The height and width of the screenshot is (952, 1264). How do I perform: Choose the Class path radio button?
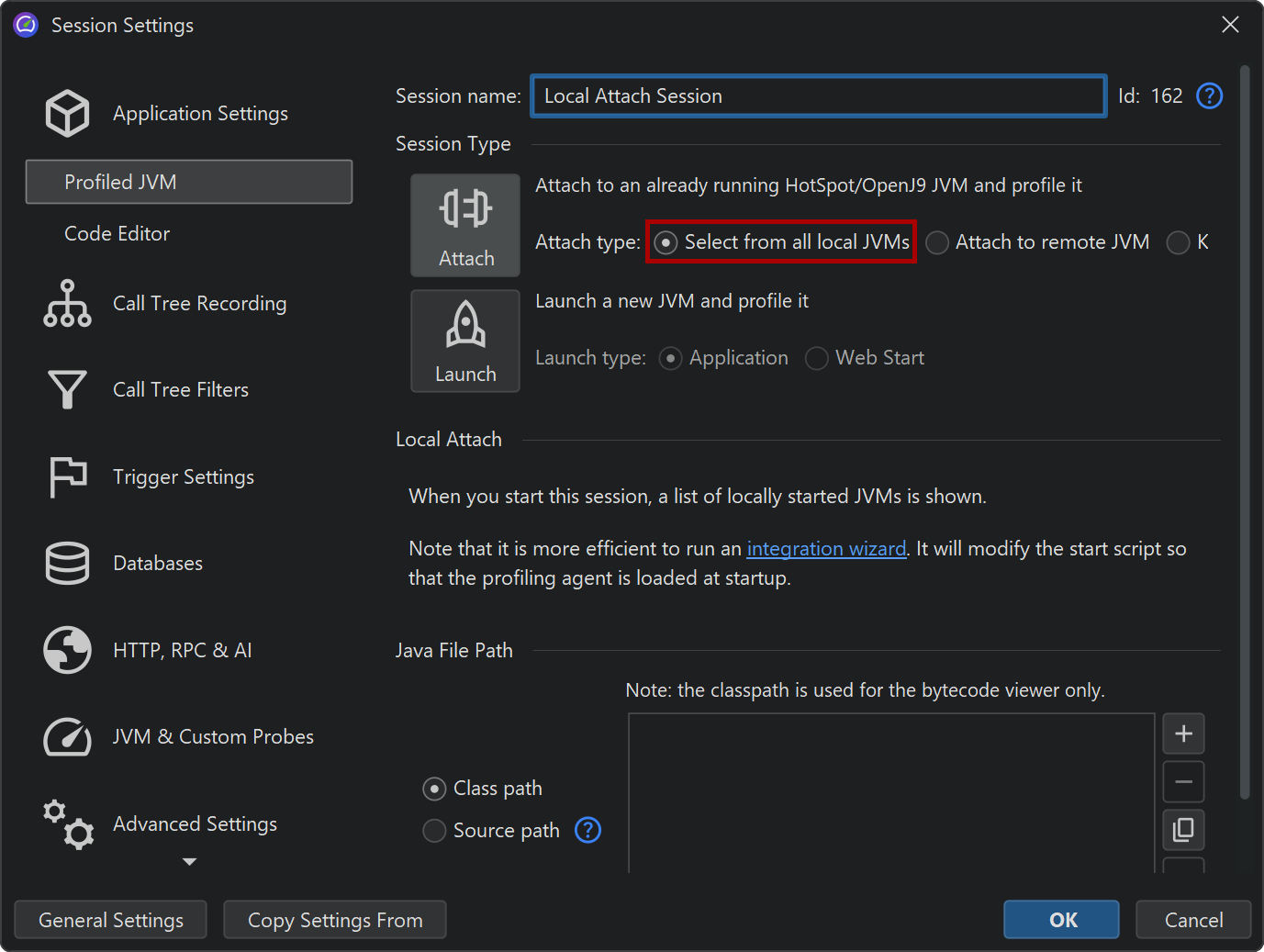tap(434, 789)
